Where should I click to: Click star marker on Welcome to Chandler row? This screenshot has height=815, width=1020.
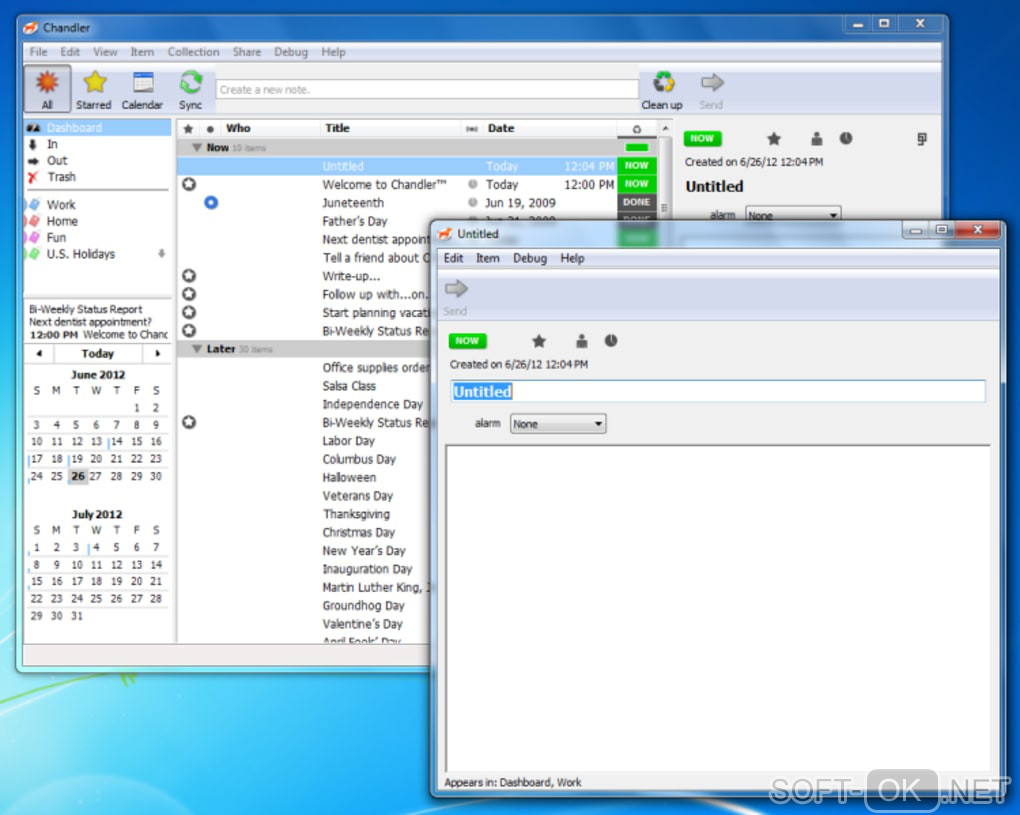coord(189,184)
